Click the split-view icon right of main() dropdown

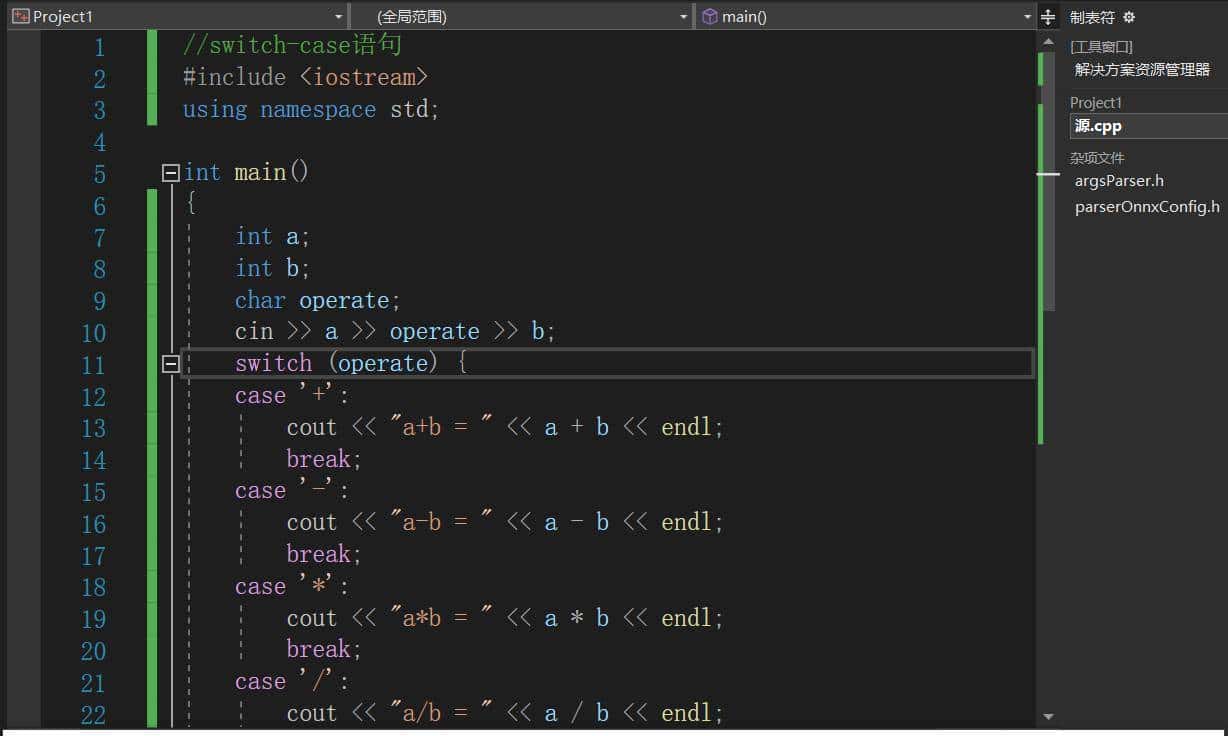click(x=1046, y=16)
